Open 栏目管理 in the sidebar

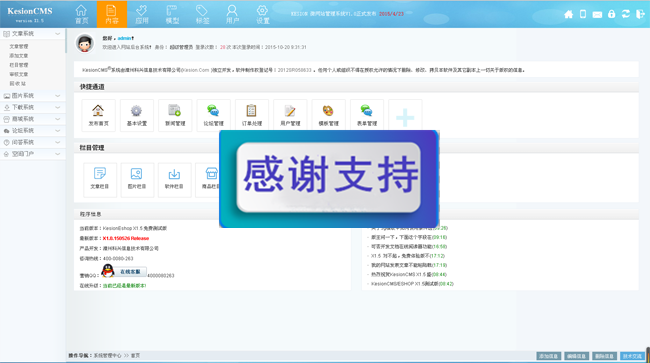coord(19,65)
